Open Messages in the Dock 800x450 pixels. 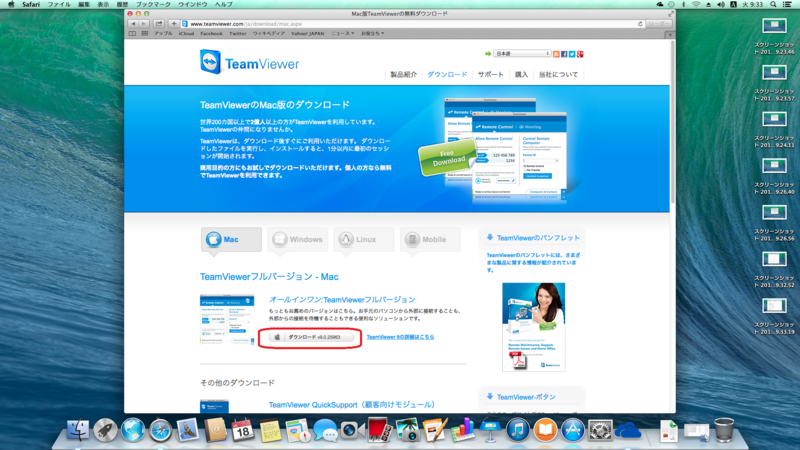coord(325,430)
